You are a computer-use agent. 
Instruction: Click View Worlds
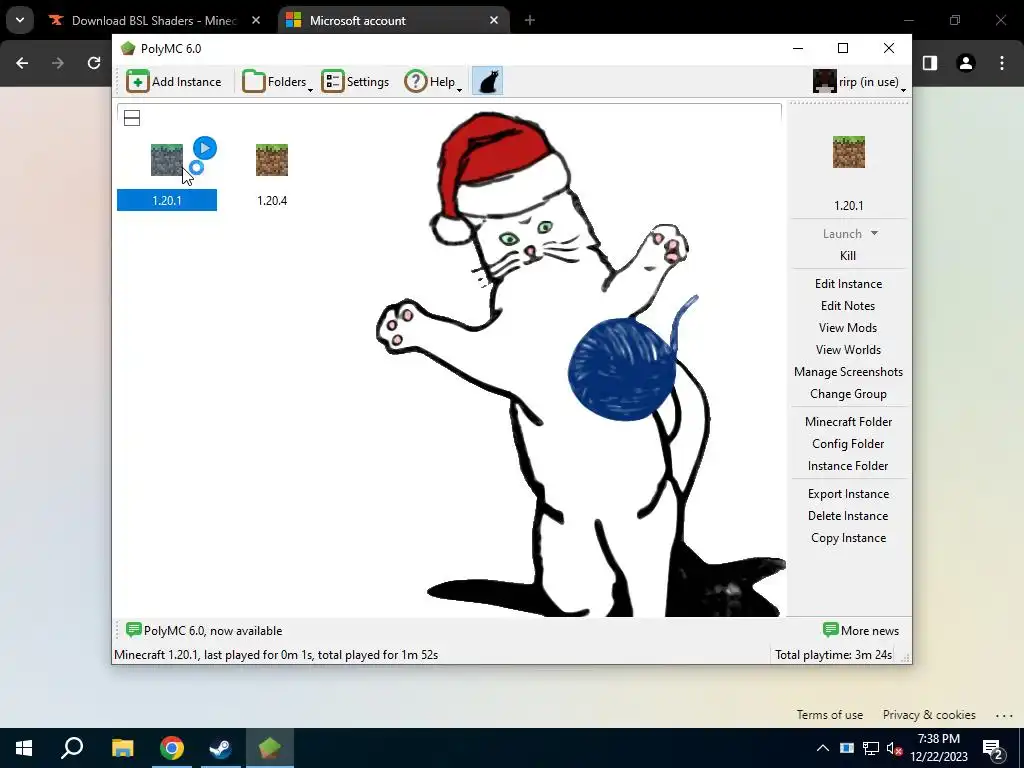click(x=848, y=350)
